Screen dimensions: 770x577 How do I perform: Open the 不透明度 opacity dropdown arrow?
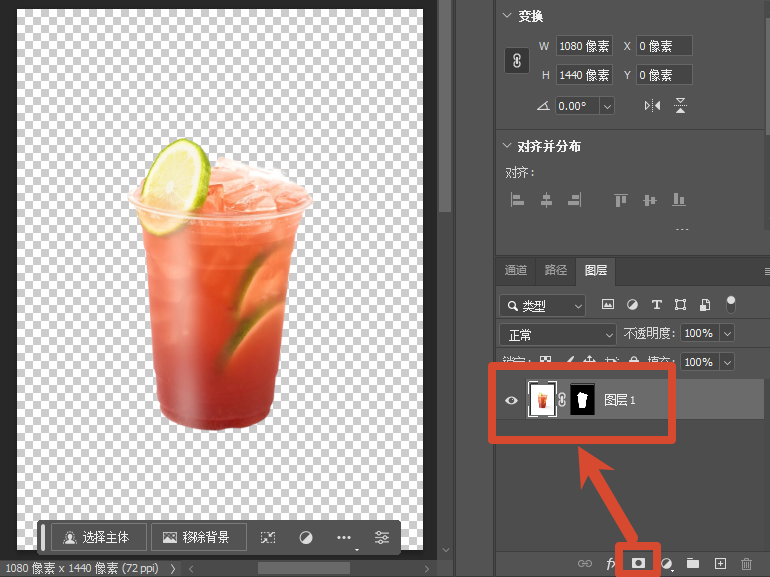727,333
